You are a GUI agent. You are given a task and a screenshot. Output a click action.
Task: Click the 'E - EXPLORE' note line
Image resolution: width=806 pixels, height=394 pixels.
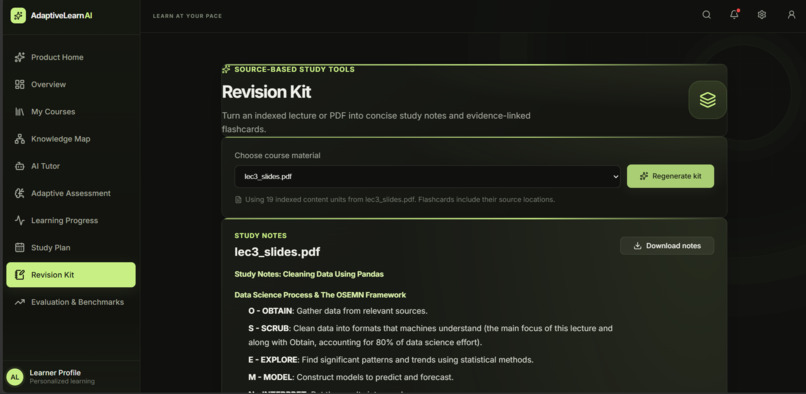point(391,360)
